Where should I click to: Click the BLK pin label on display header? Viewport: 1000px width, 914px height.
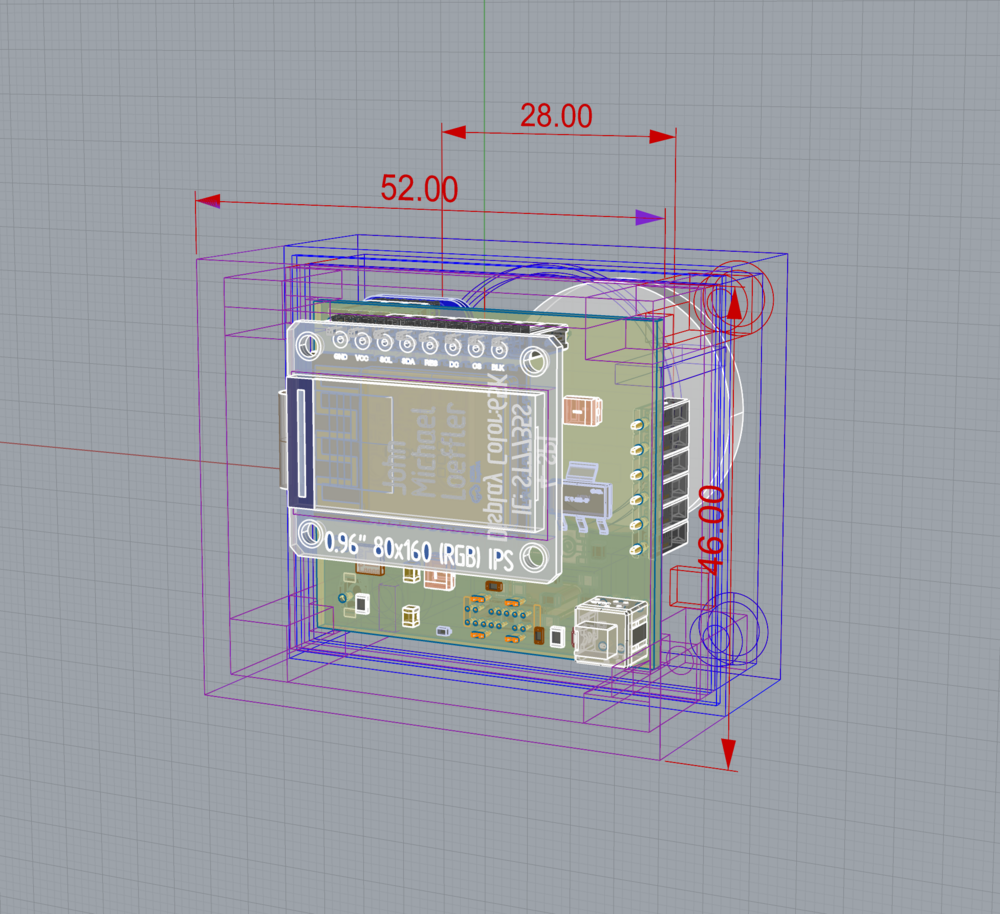[x=498, y=367]
